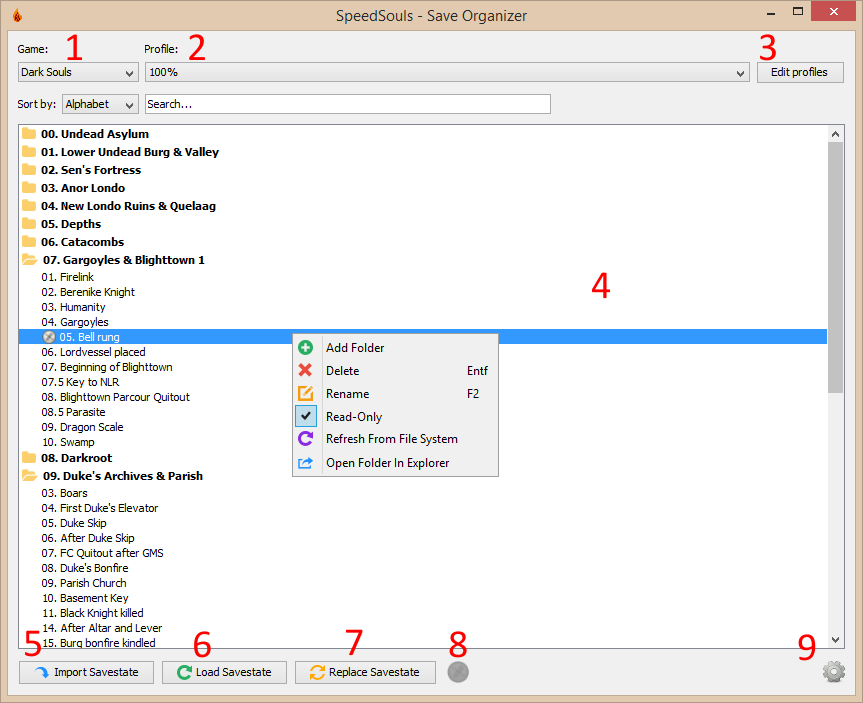Click the open folder icon of 07. Gargoyles & Blighttown 1
This screenshot has width=863, height=703.
29,260
